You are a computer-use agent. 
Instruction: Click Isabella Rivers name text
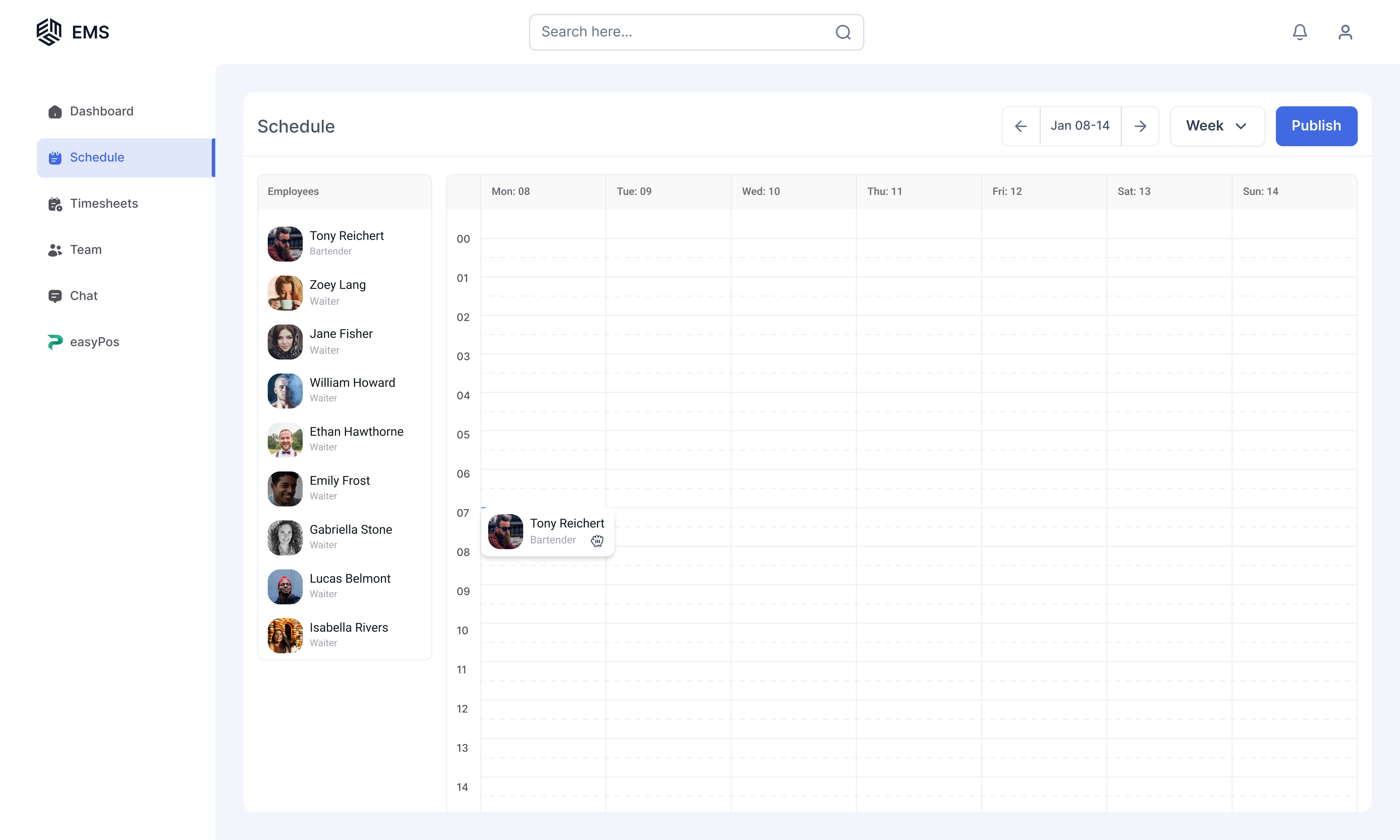[349, 628]
